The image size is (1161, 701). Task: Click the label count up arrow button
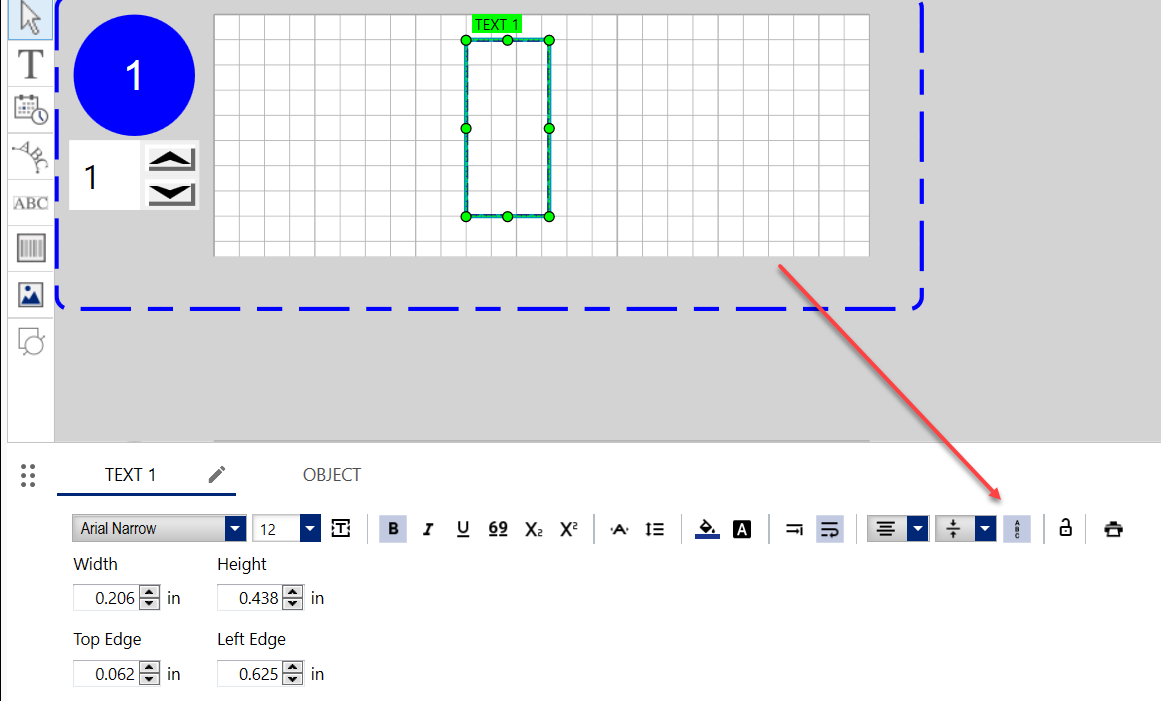coord(172,160)
